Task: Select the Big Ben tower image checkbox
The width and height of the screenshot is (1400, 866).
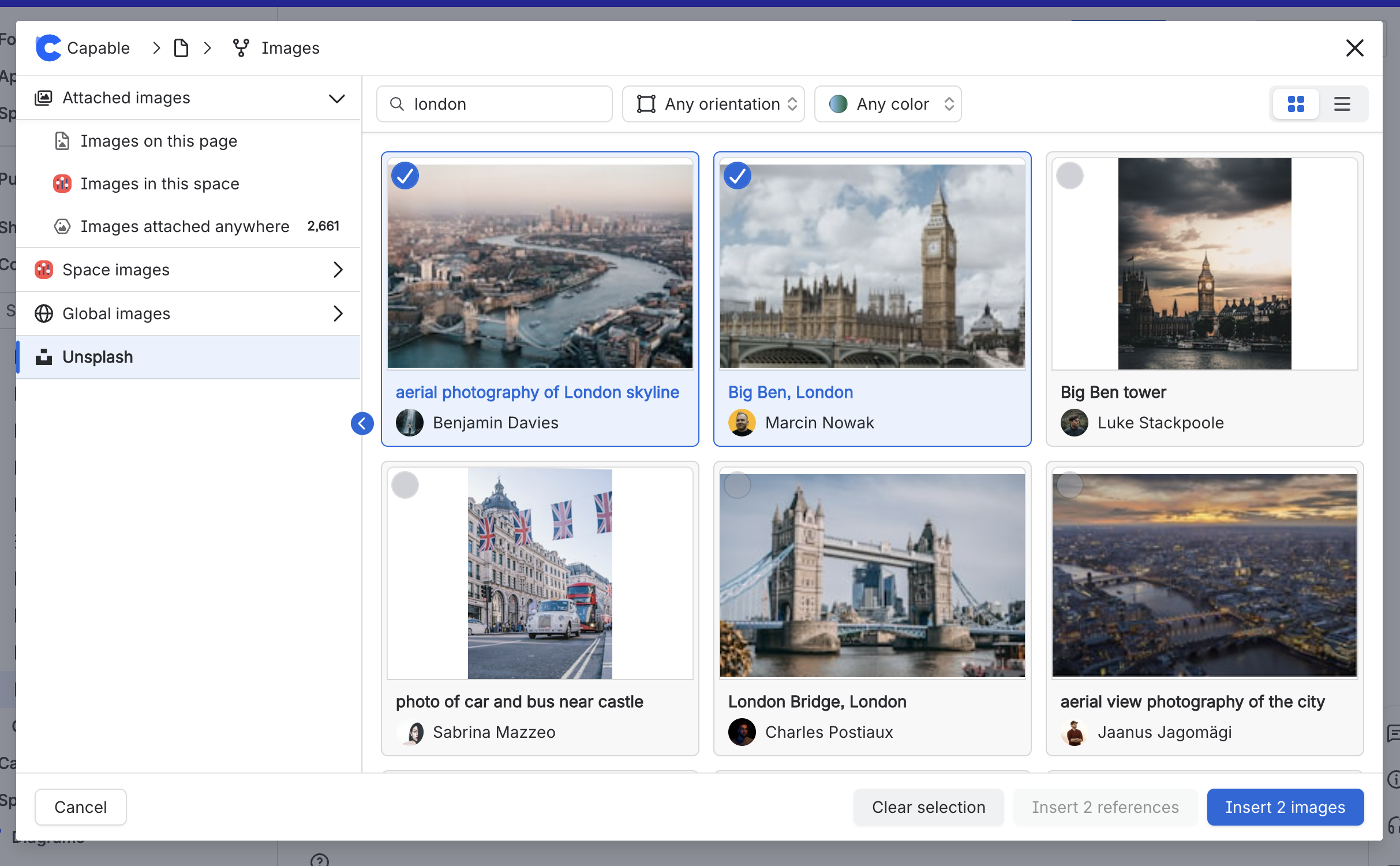Action: [x=1069, y=176]
